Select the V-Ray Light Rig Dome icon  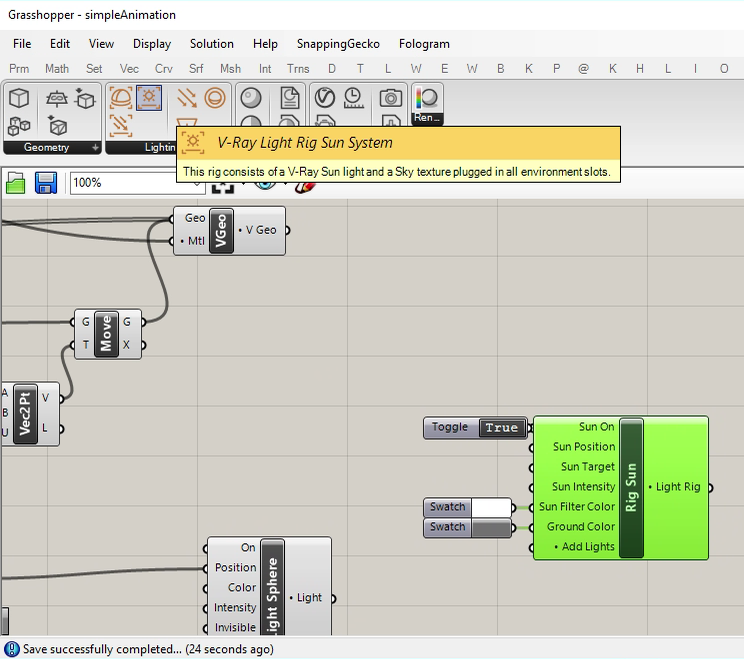tap(121, 98)
